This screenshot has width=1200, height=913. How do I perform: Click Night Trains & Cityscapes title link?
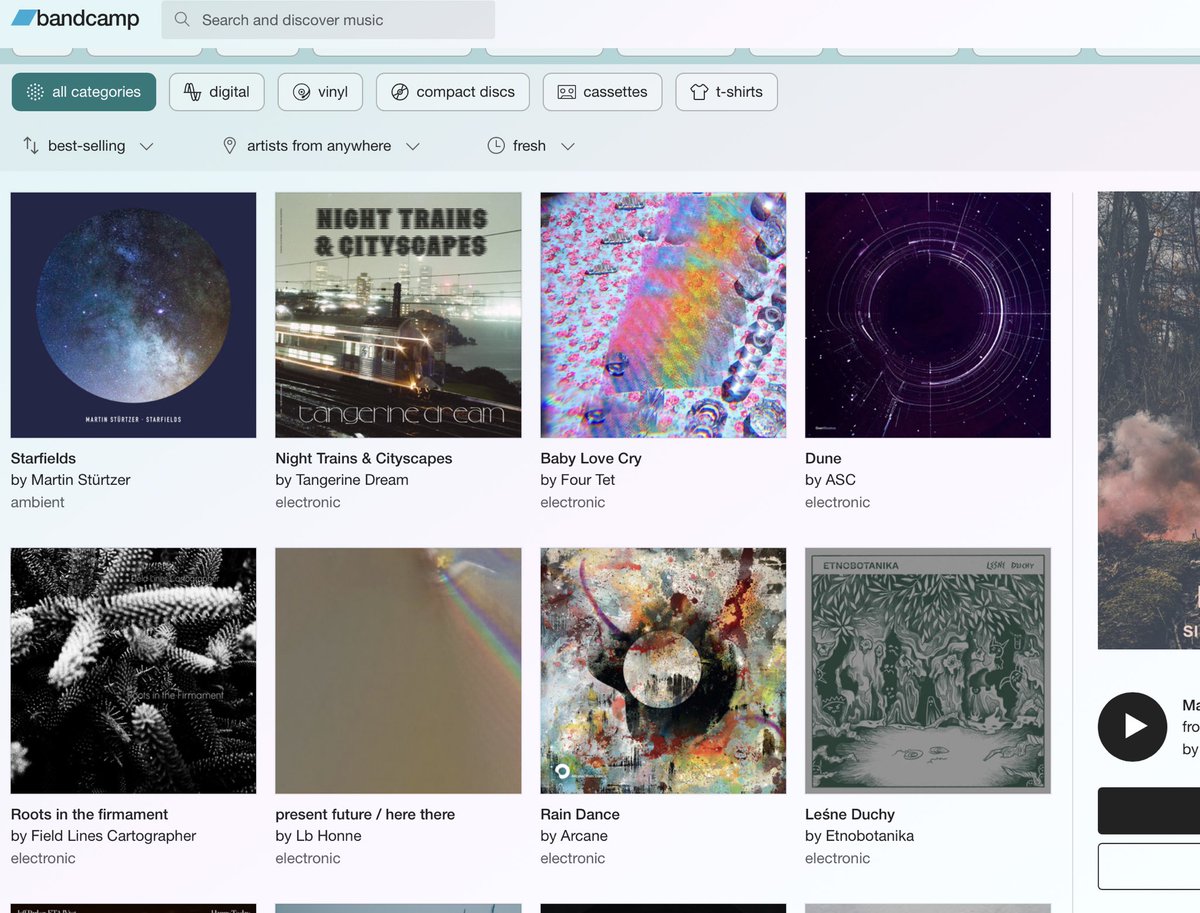(364, 458)
